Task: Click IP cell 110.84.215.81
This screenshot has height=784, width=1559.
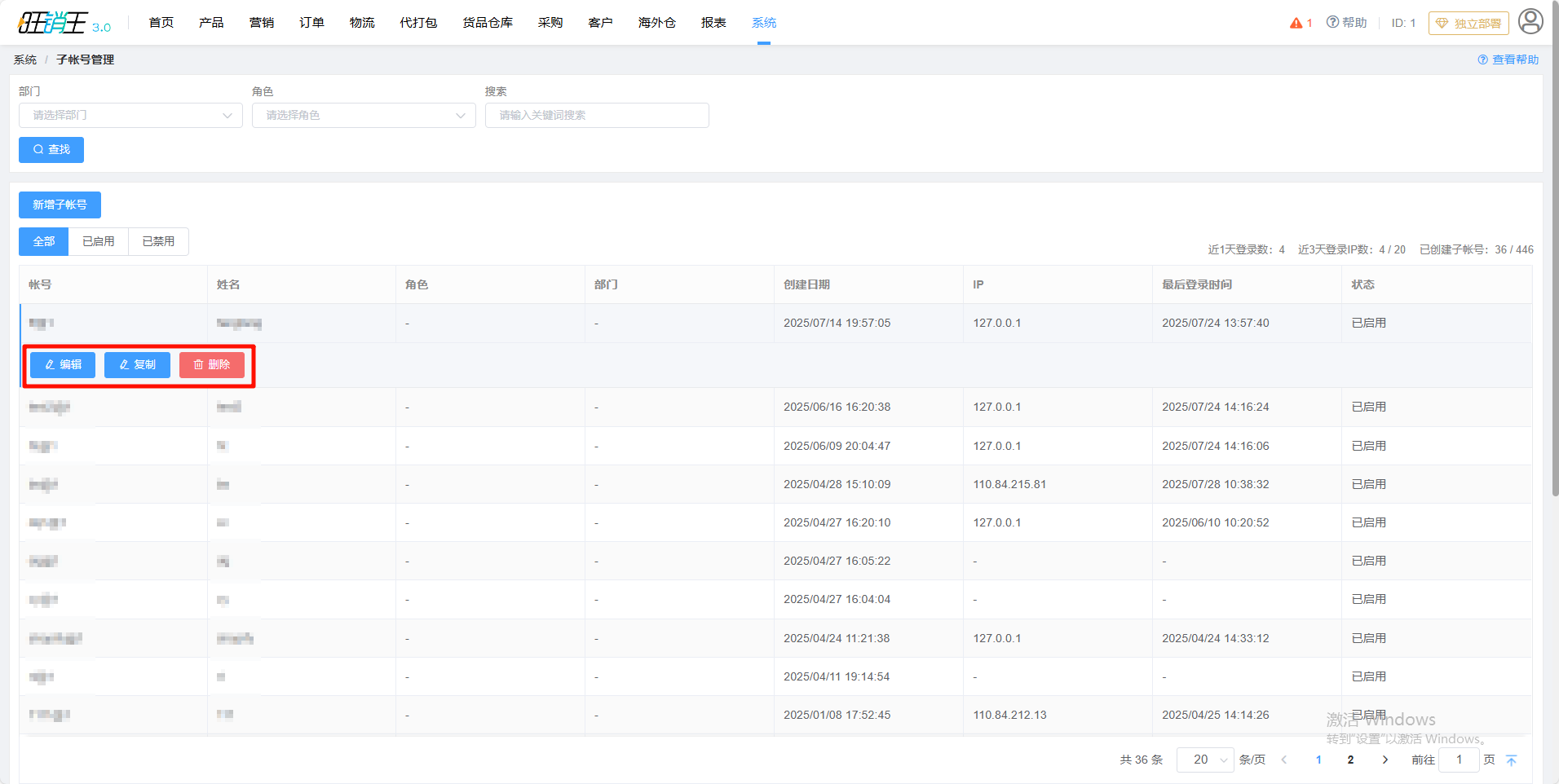Action: click(1009, 484)
